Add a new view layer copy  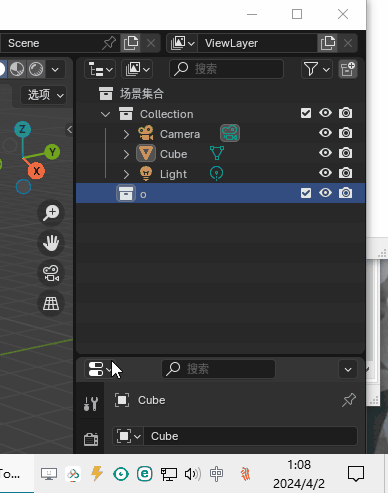[328, 43]
